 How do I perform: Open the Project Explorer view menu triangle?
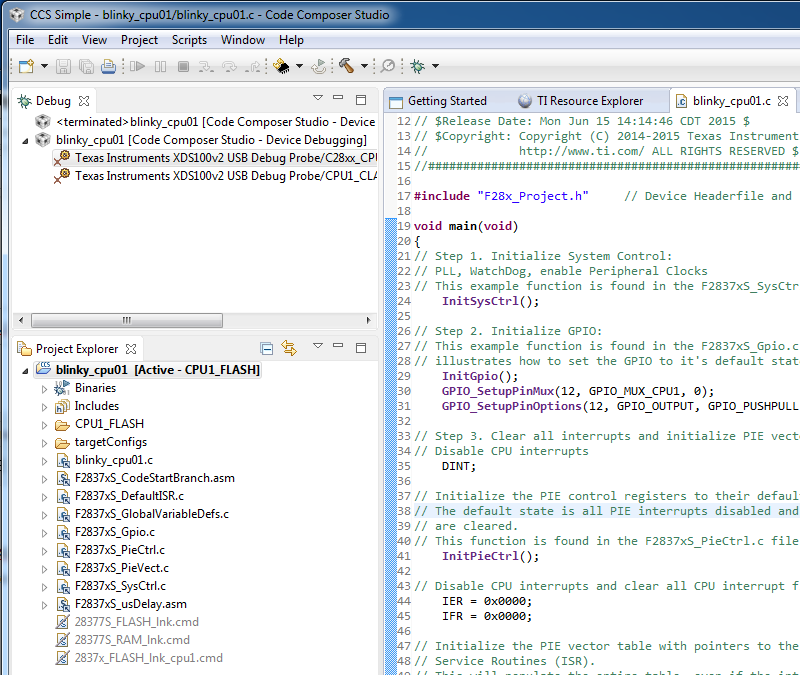(318, 345)
